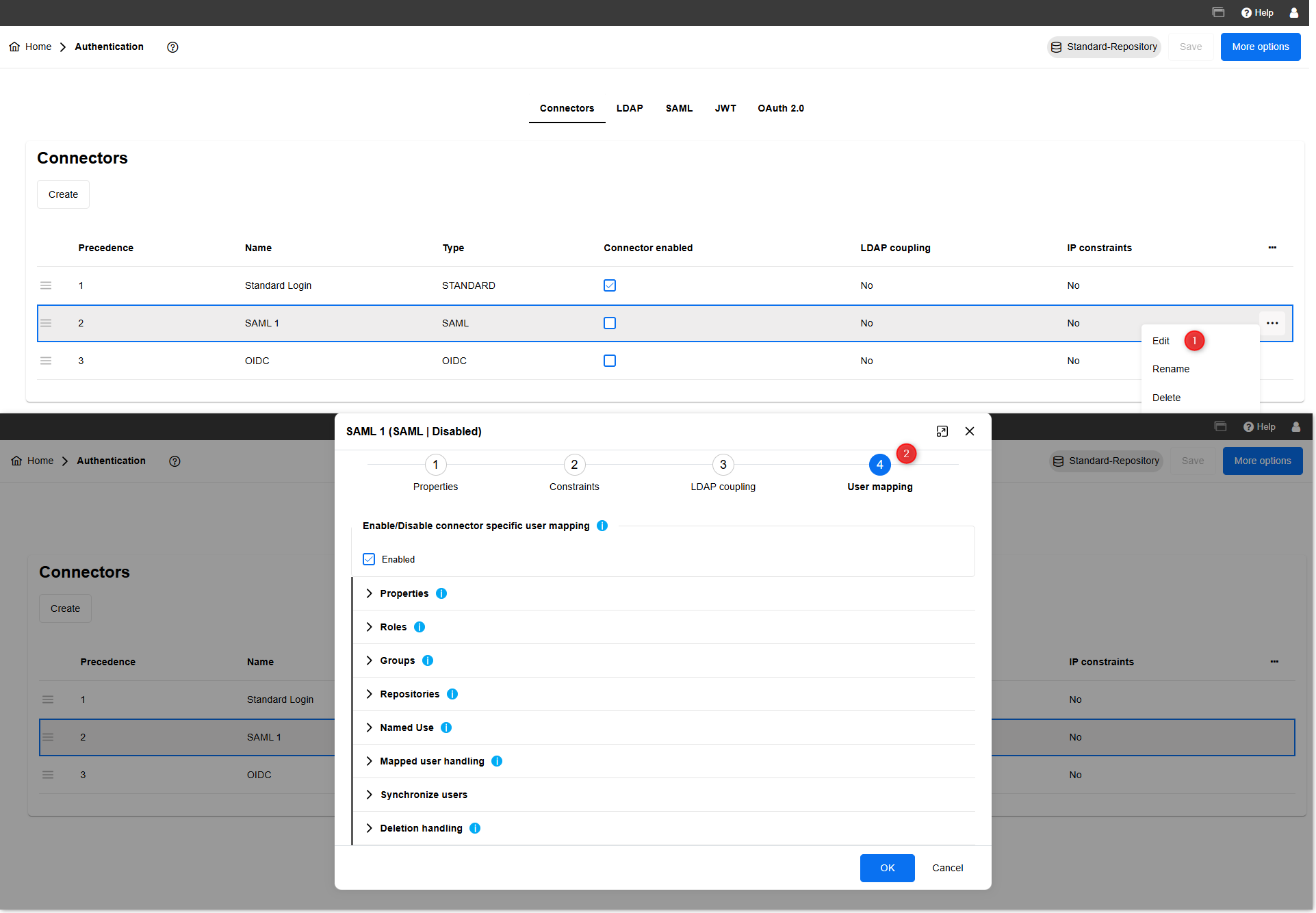This screenshot has width=1316, height=913.
Task: Click the info icon next to Roles
Action: 419,627
